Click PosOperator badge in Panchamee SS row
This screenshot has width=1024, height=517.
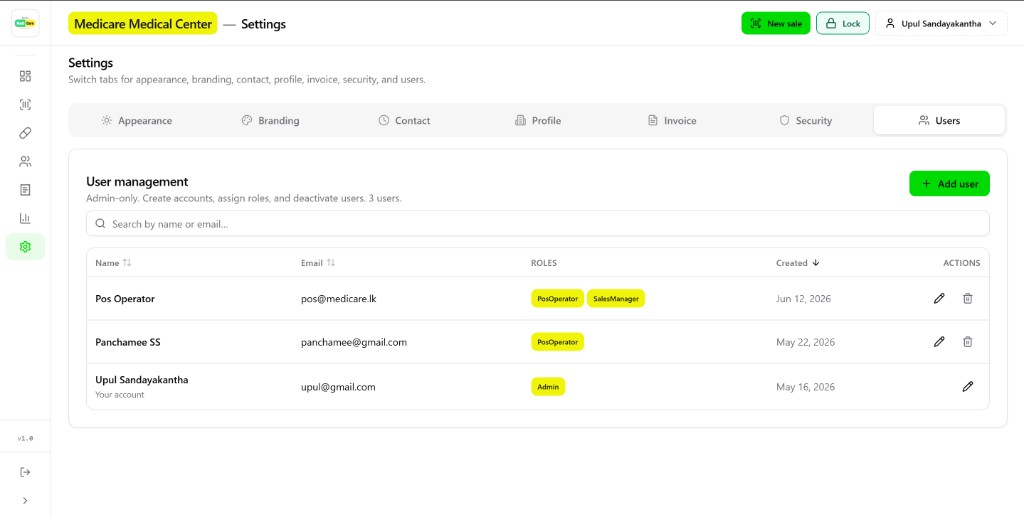tap(557, 341)
